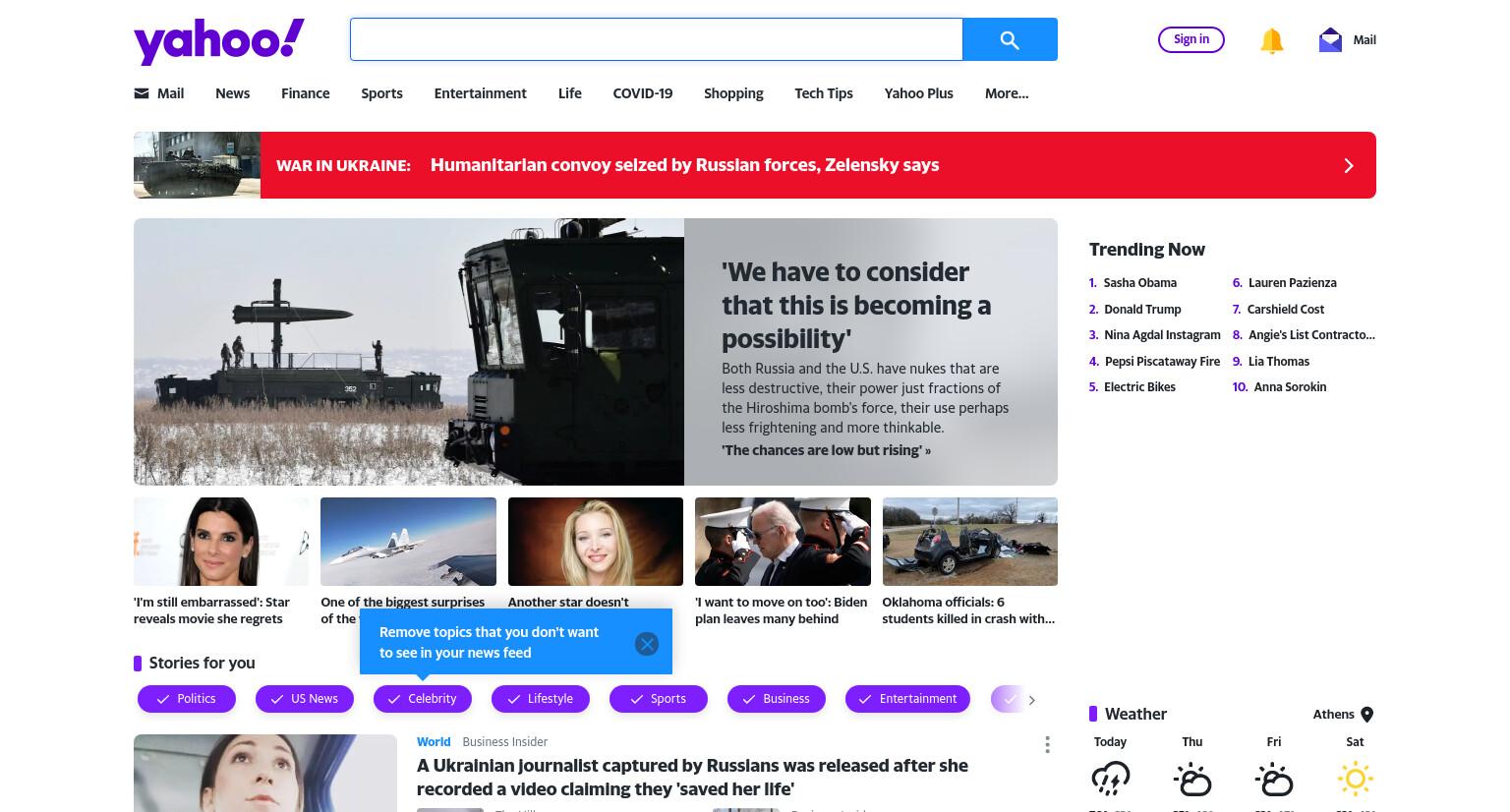Close the remove topics tooltip

[646, 644]
